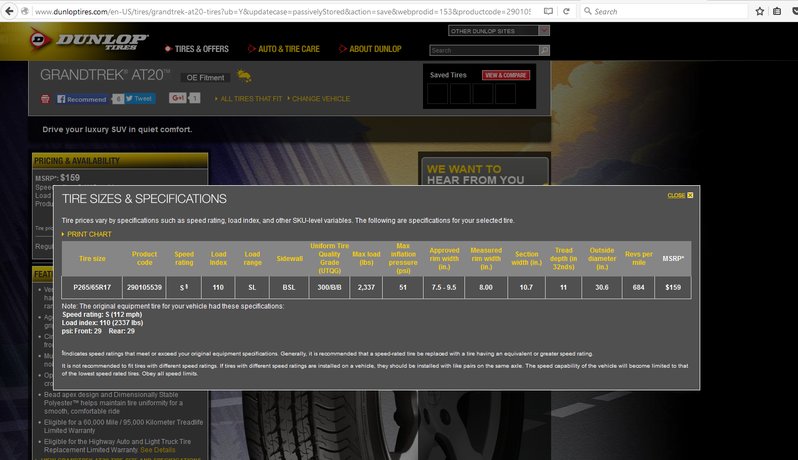The height and width of the screenshot is (460, 798).
Task: Click the Outside diameter column header
Action: coord(602,258)
